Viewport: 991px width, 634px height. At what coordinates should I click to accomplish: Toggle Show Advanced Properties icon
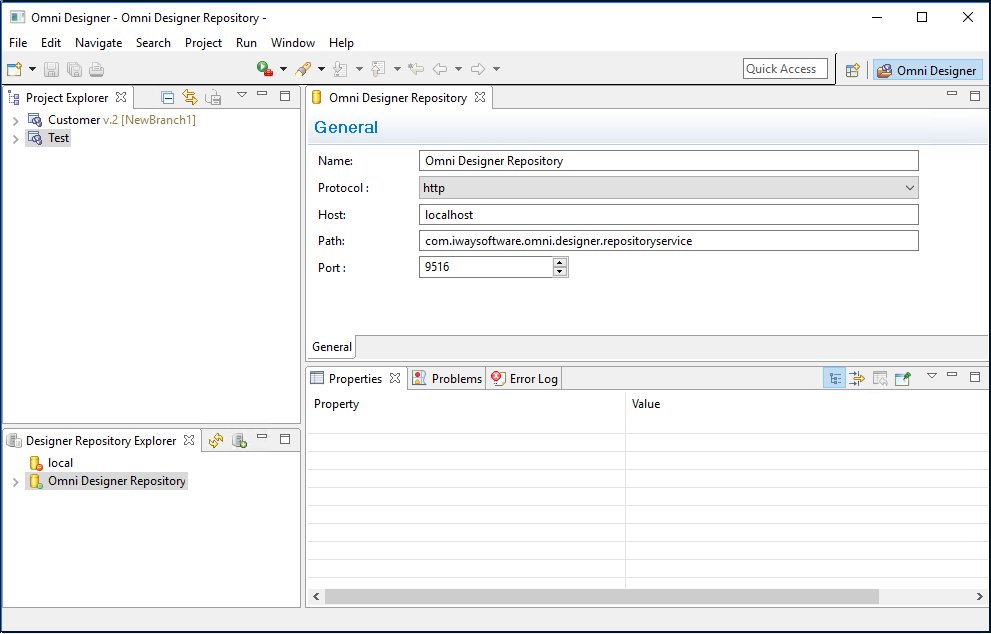point(857,378)
